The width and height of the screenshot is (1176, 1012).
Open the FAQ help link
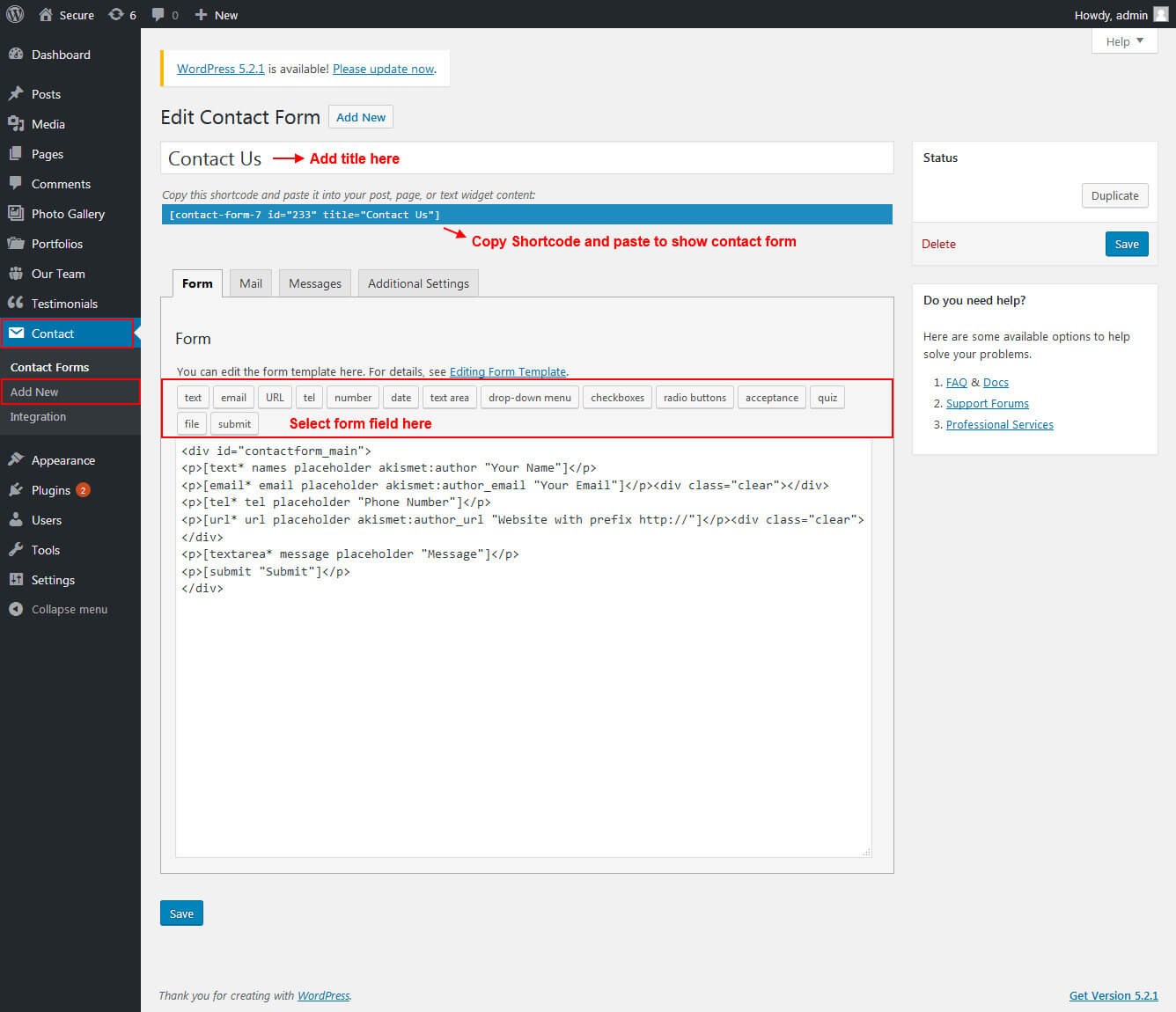pos(957,382)
